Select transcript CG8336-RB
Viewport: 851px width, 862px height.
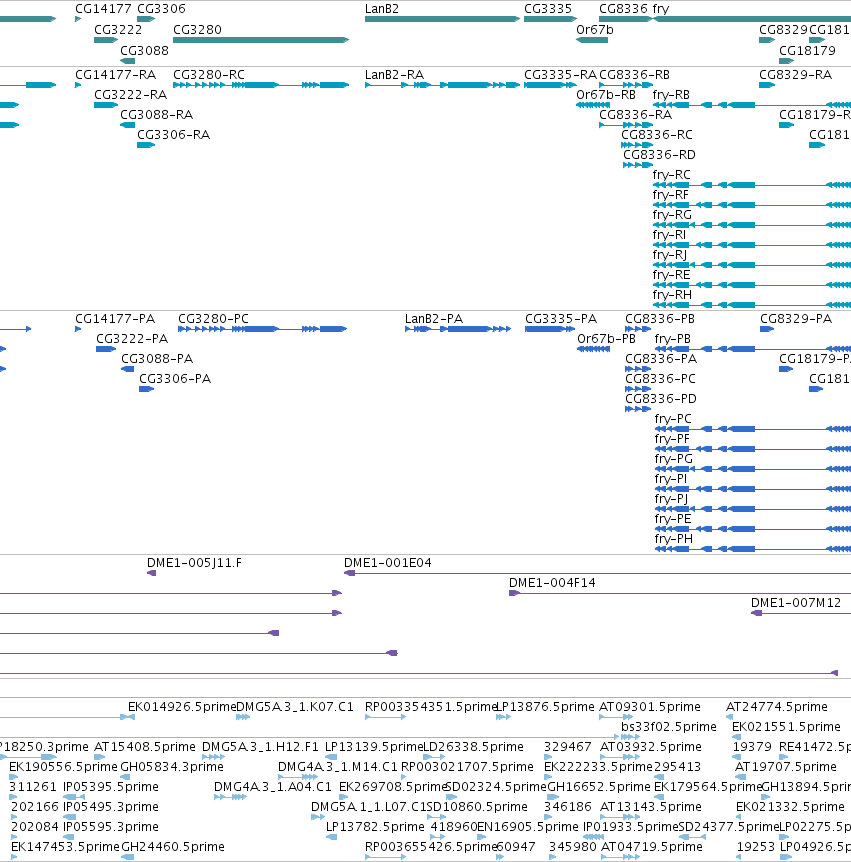(x=634, y=75)
